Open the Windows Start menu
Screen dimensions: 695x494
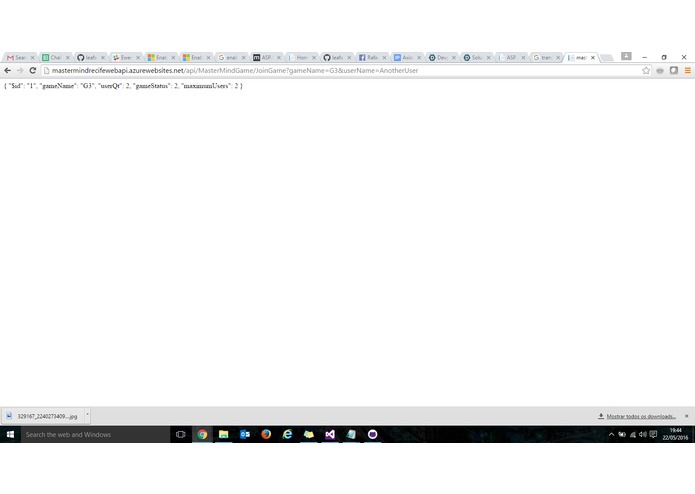[10, 434]
